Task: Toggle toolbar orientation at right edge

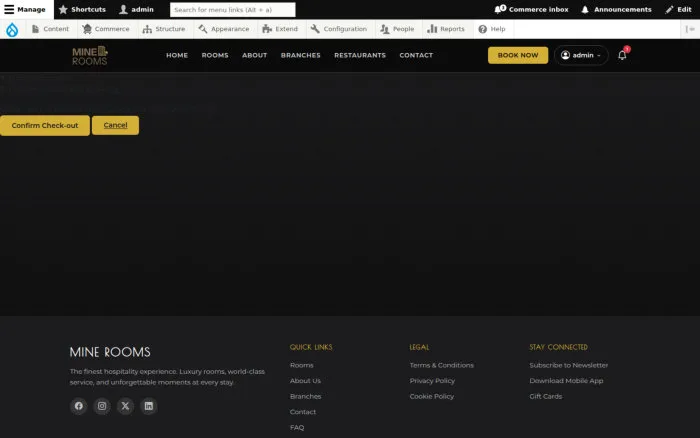Action: pyautogui.click(x=690, y=29)
